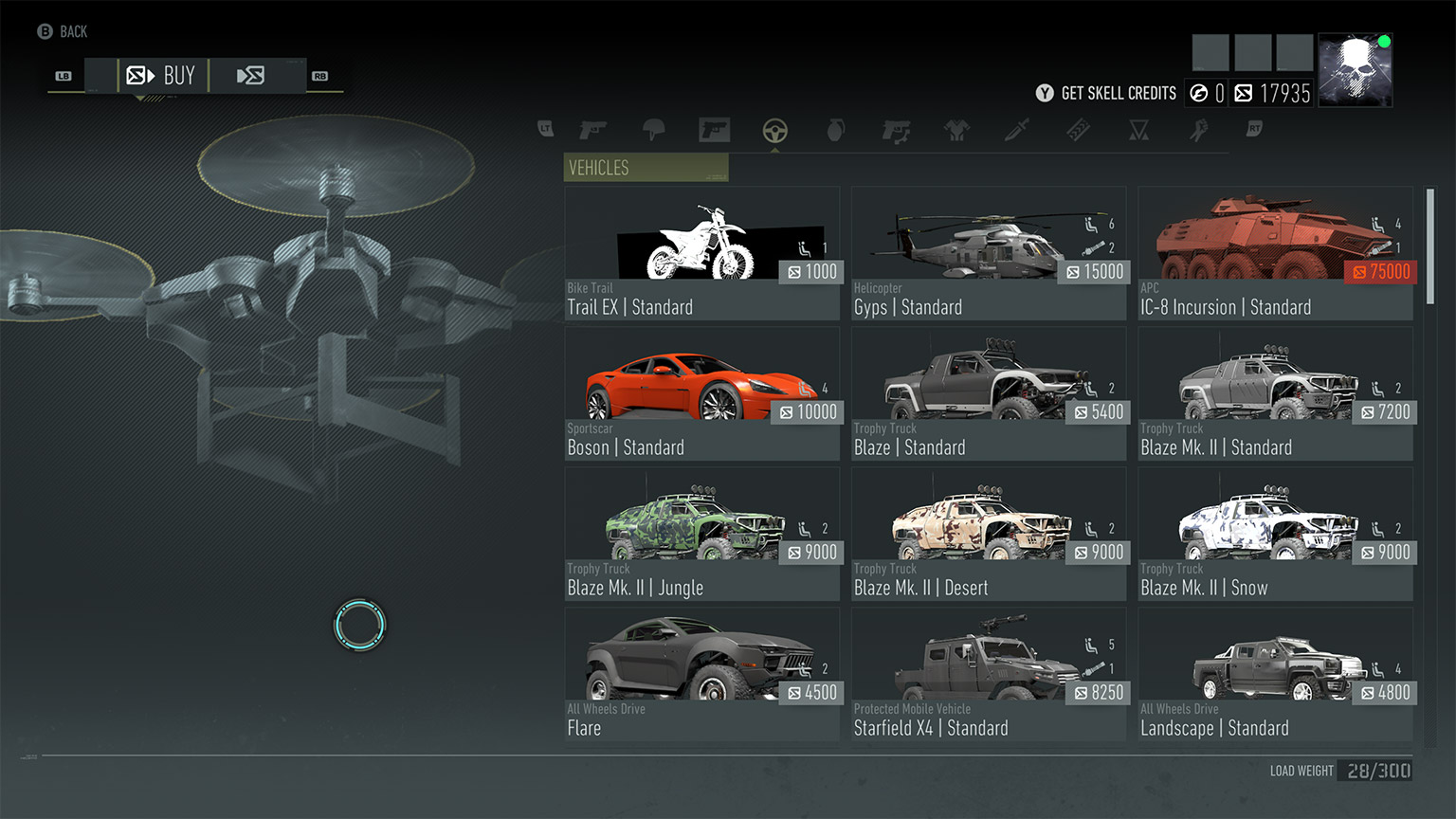Choose the Gyps Standard helicopter
Image resolution: width=1456 pixels, height=819 pixels.
click(988, 253)
